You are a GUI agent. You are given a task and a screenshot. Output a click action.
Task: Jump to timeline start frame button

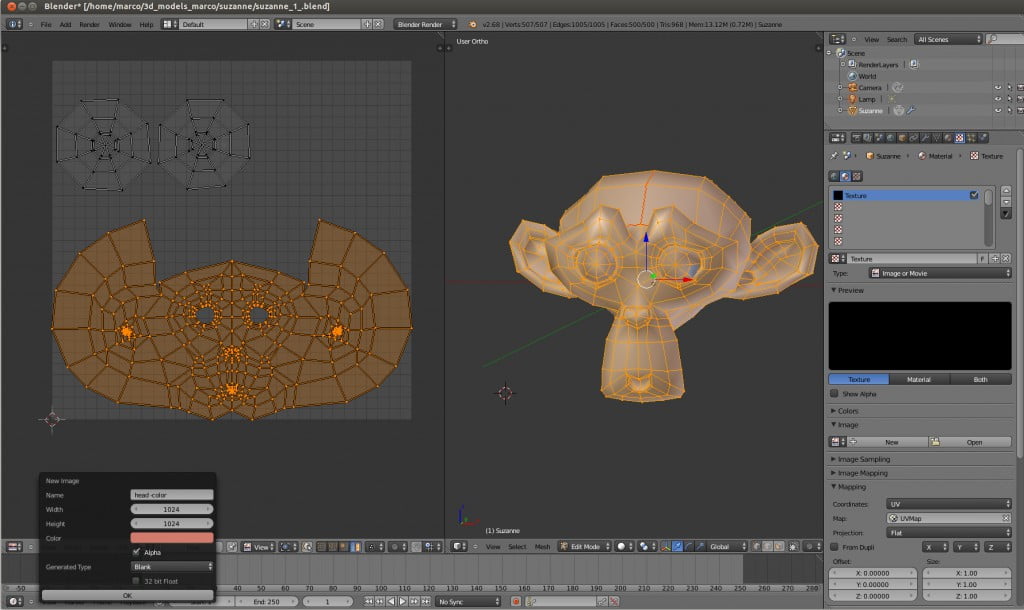[369, 602]
